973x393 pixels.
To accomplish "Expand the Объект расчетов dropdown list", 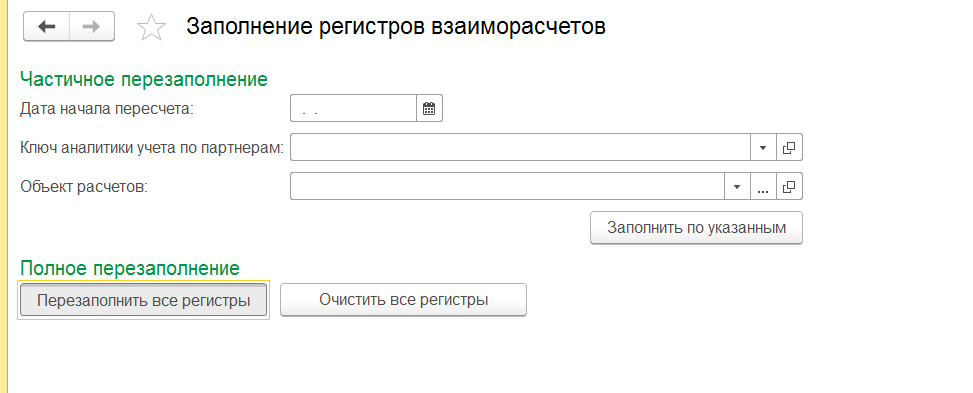I will [x=737, y=186].
